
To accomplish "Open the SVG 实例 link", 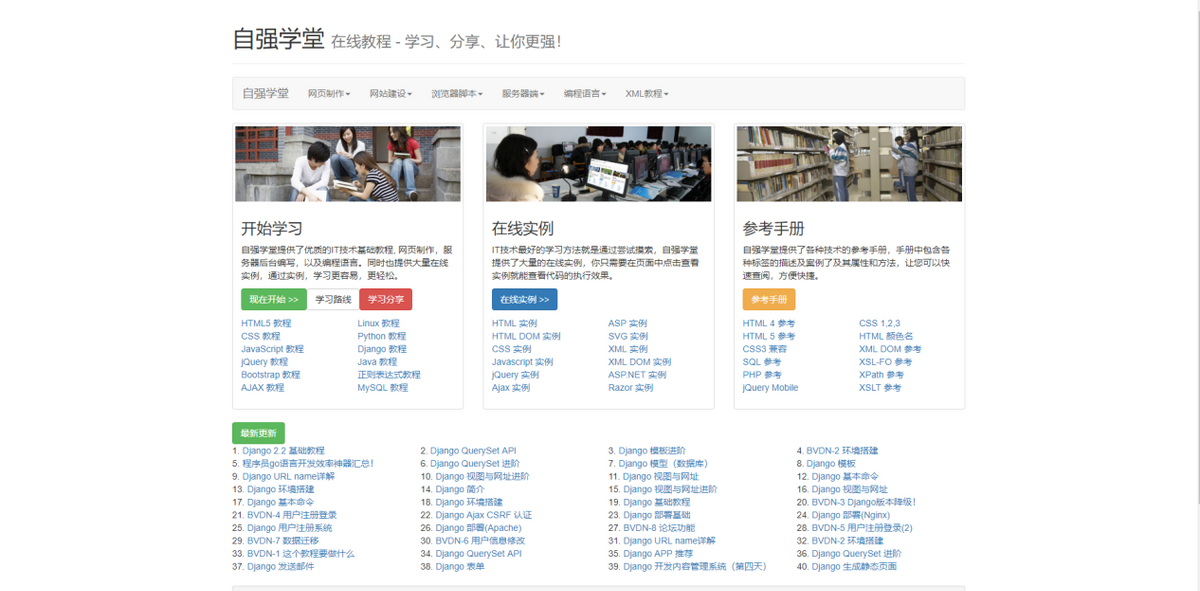I will 628,336.
